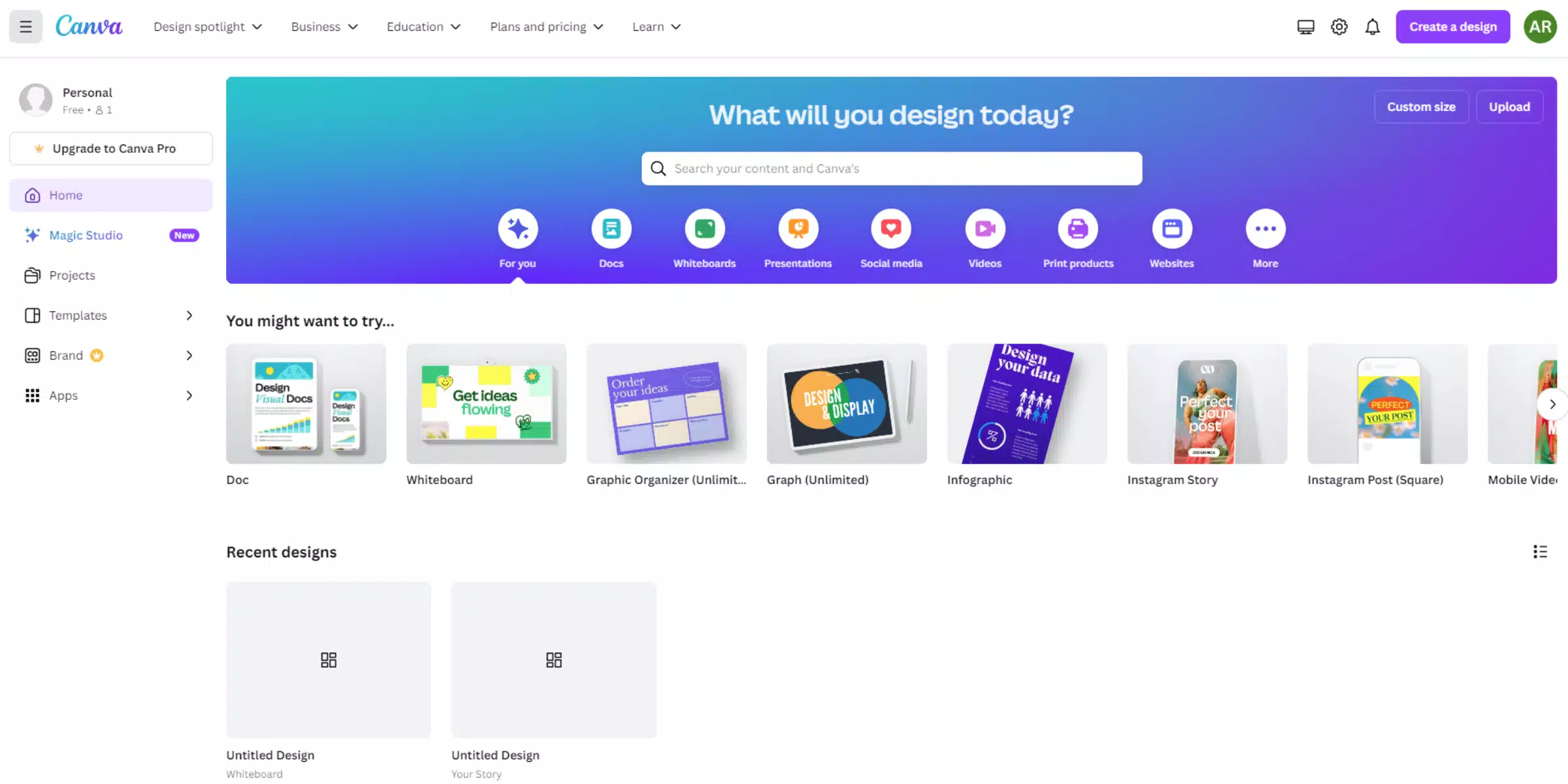Open the Plans and pricing dropdown
Viewport: 1568px width, 784px height.
pos(546,27)
